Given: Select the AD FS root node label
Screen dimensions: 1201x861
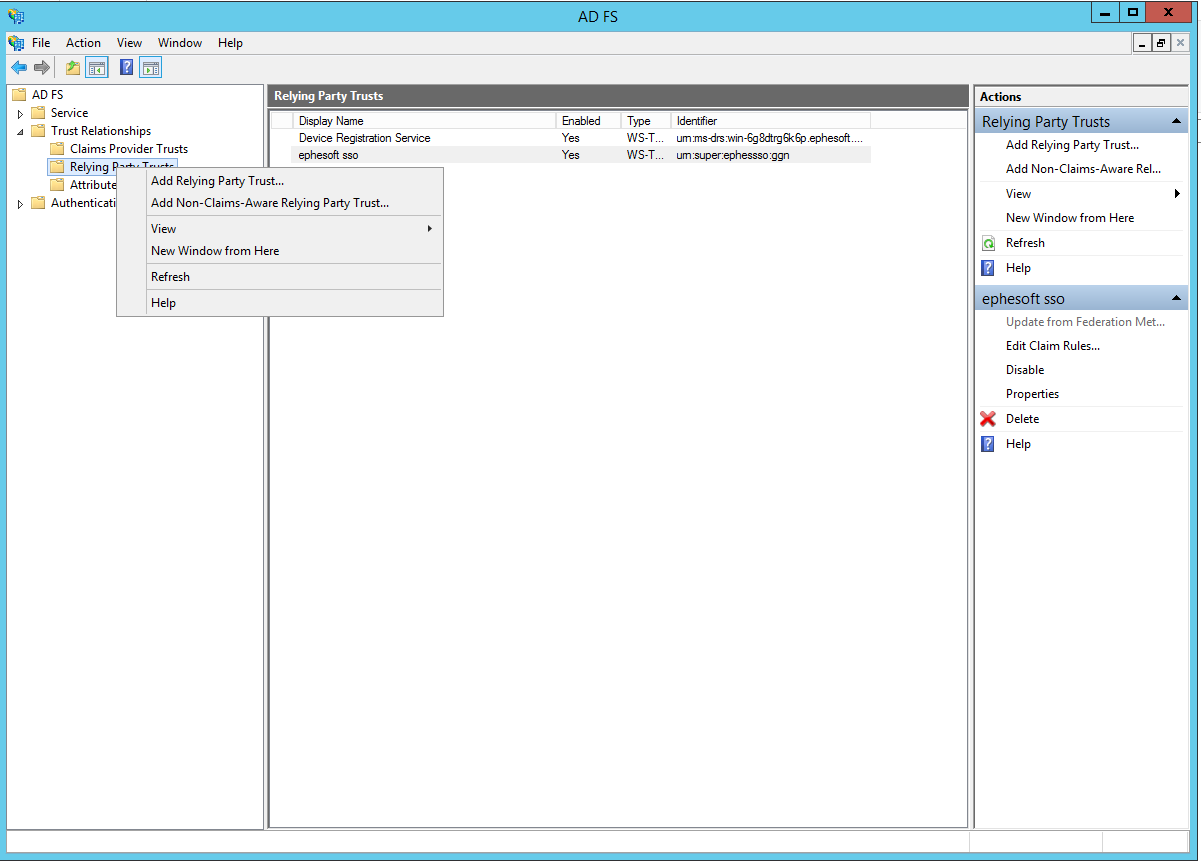Looking at the screenshot, I should point(47,95).
